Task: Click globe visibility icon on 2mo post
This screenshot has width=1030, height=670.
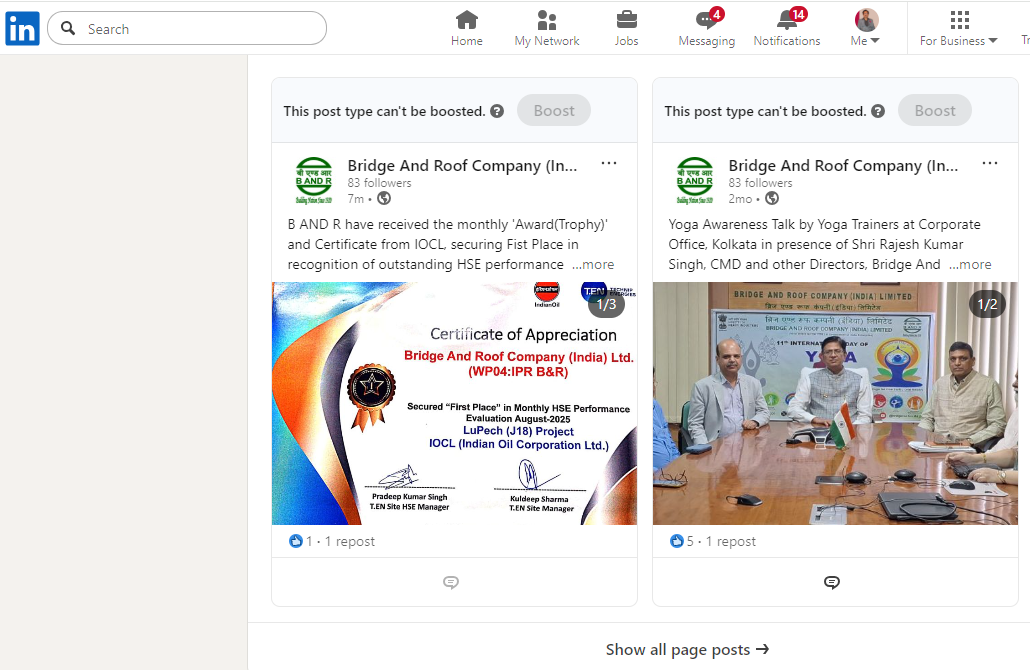Action: tap(772, 198)
